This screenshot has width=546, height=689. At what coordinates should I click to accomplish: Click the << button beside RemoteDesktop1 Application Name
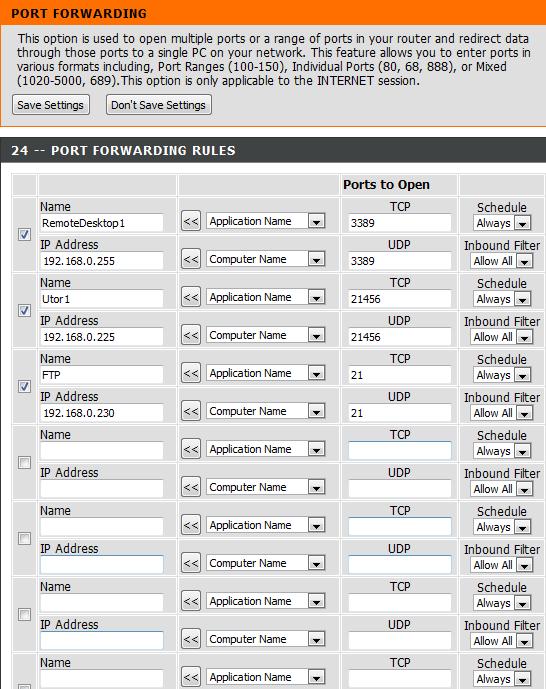[x=191, y=221]
